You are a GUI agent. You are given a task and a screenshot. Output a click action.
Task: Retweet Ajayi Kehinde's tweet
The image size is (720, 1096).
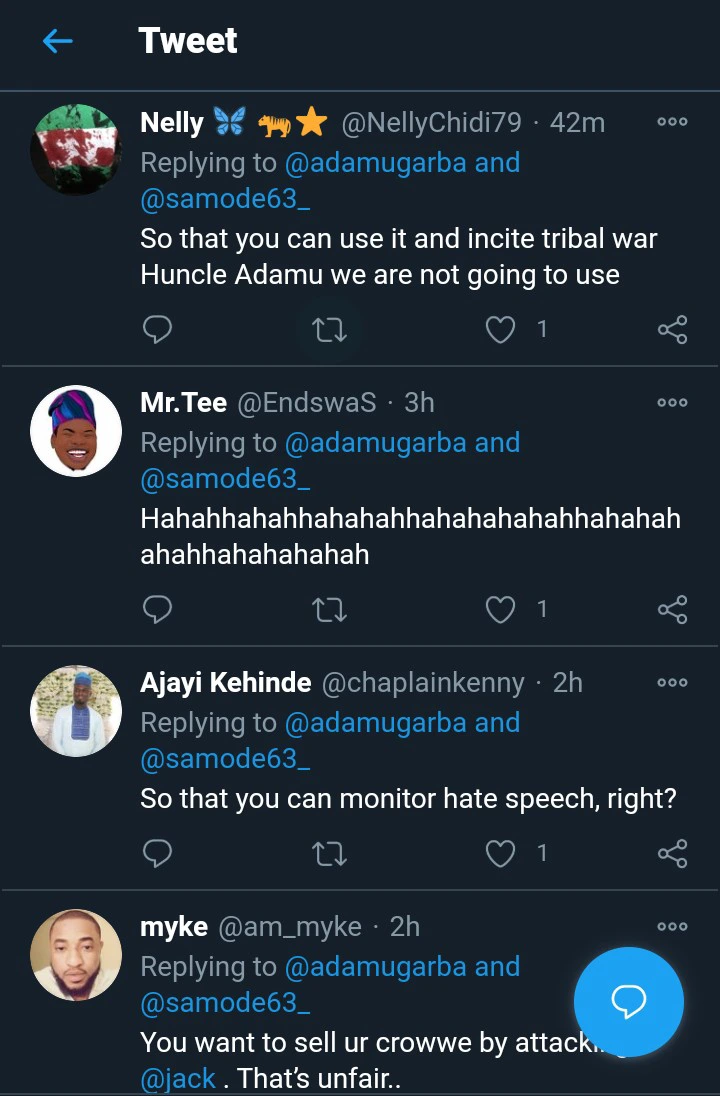coord(329,853)
